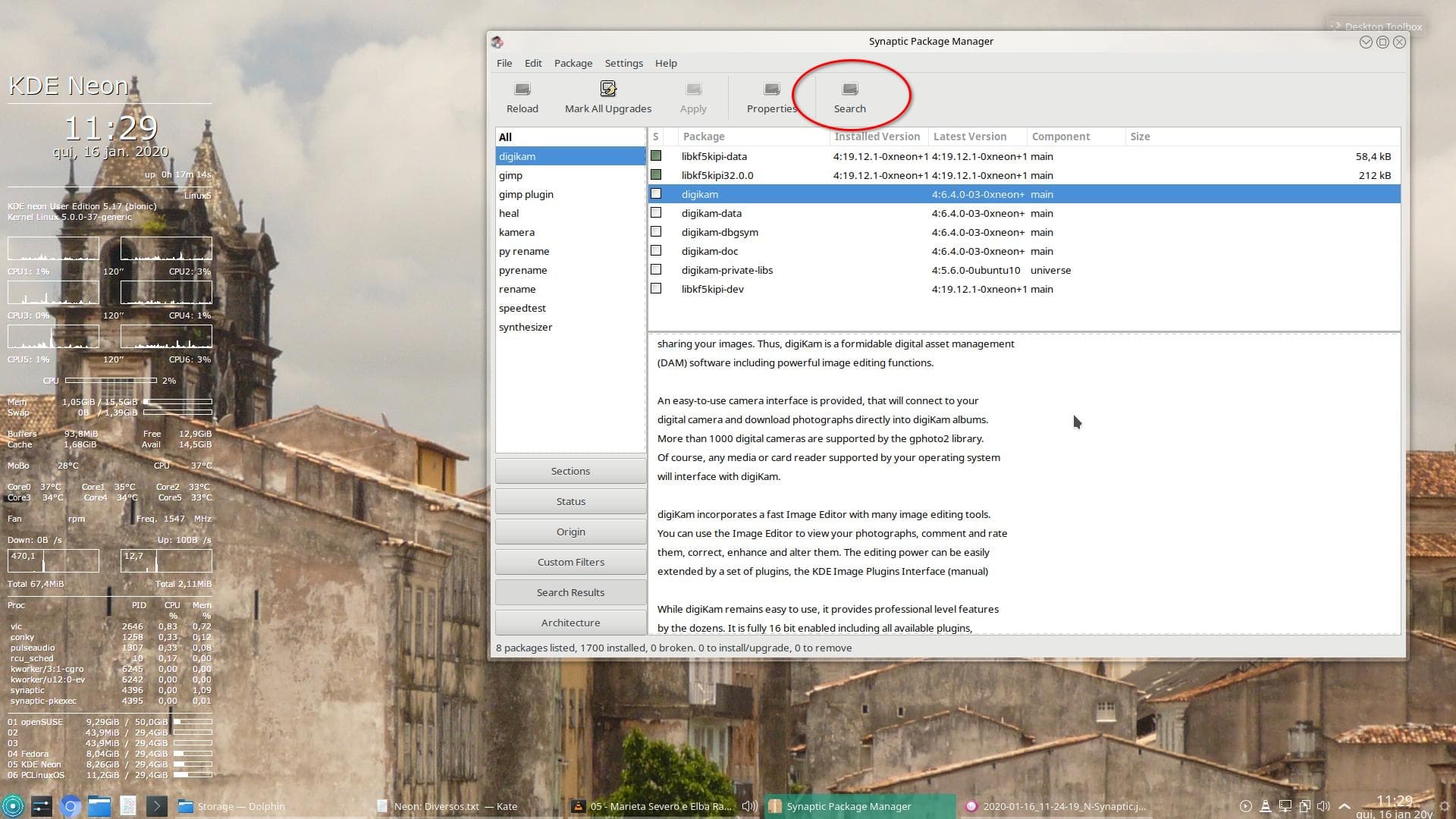Show the Sections filter
Image resolution: width=1456 pixels, height=819 pixels.
coord(570,471)
